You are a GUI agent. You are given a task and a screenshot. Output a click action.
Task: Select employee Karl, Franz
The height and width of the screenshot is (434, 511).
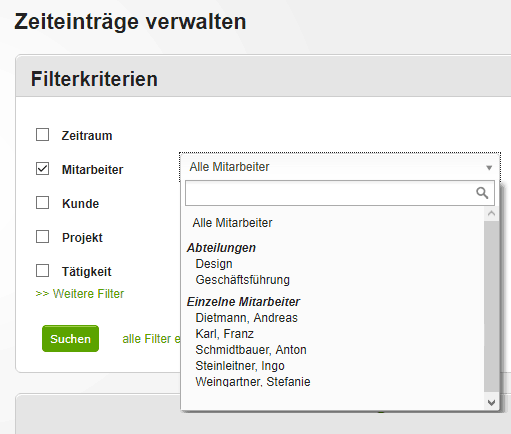point(225,334)
